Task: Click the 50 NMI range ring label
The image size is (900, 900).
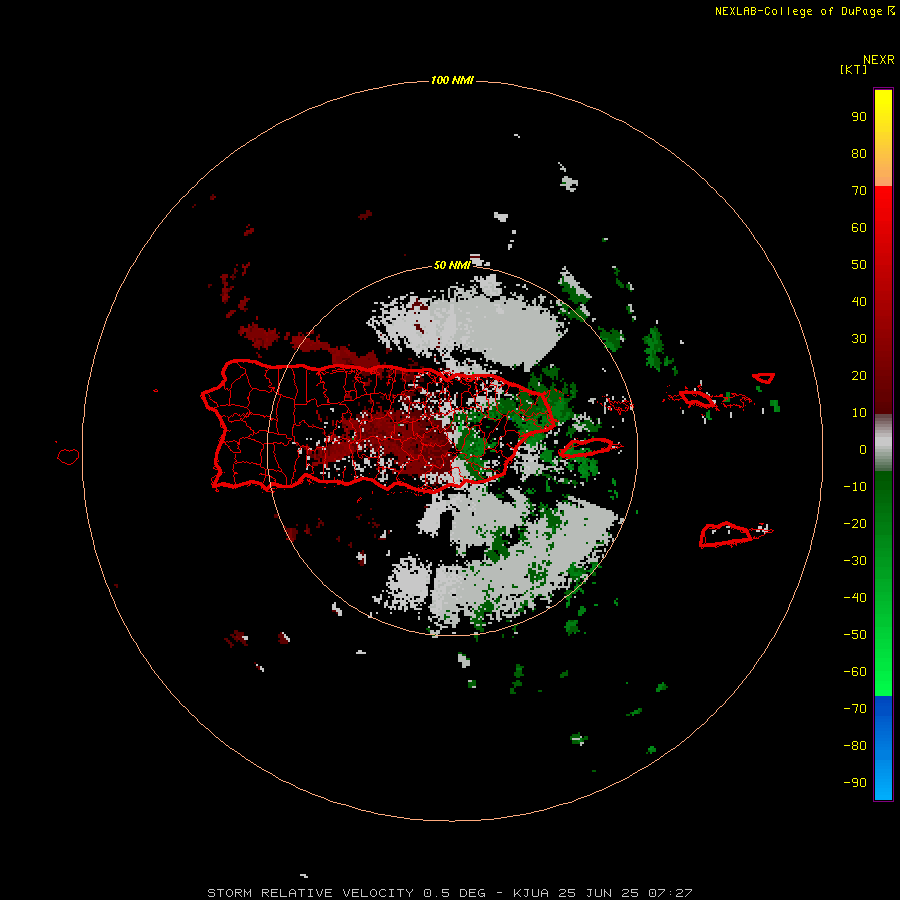Action: (452, 265)
